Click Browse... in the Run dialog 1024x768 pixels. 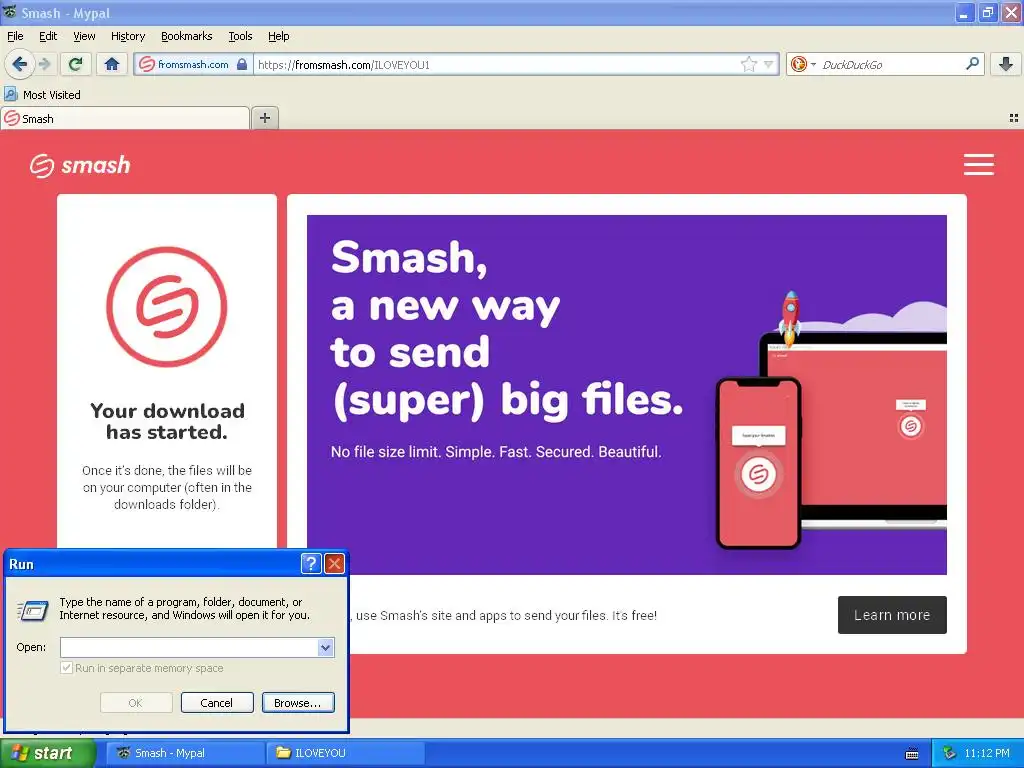coord(298,703)
